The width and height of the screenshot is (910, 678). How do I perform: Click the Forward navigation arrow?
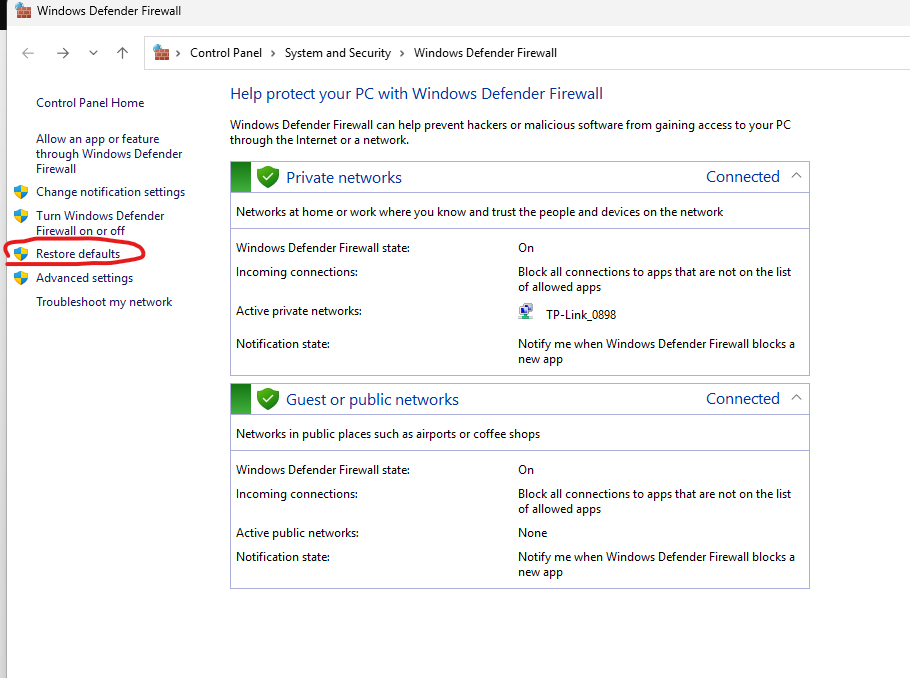(x=63, y=53)
